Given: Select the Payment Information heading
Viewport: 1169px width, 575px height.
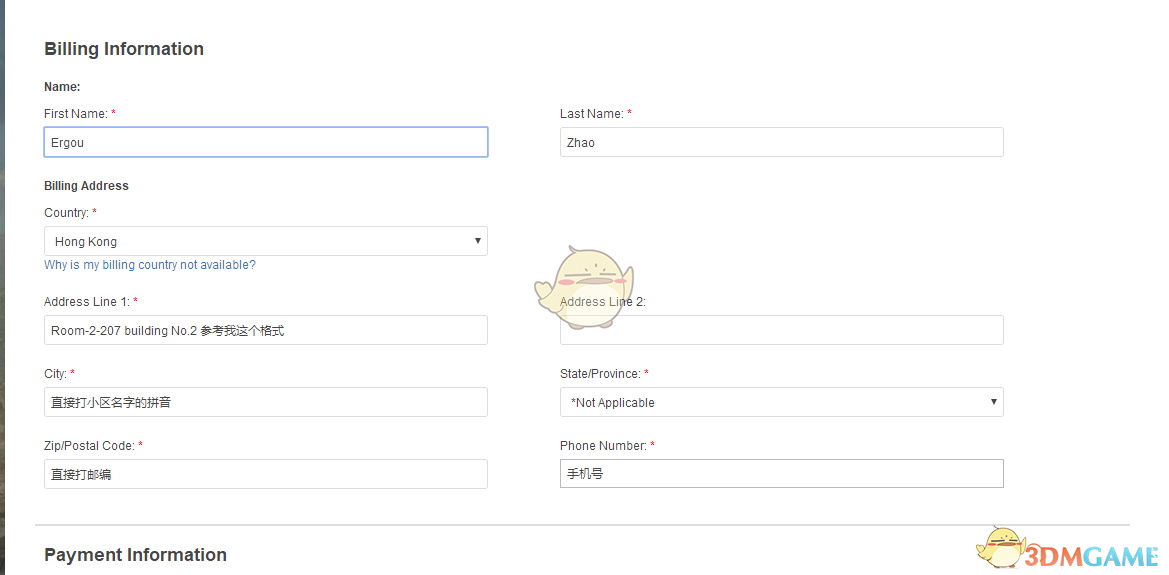Looking at the screenshot, I should click(135, 555).
